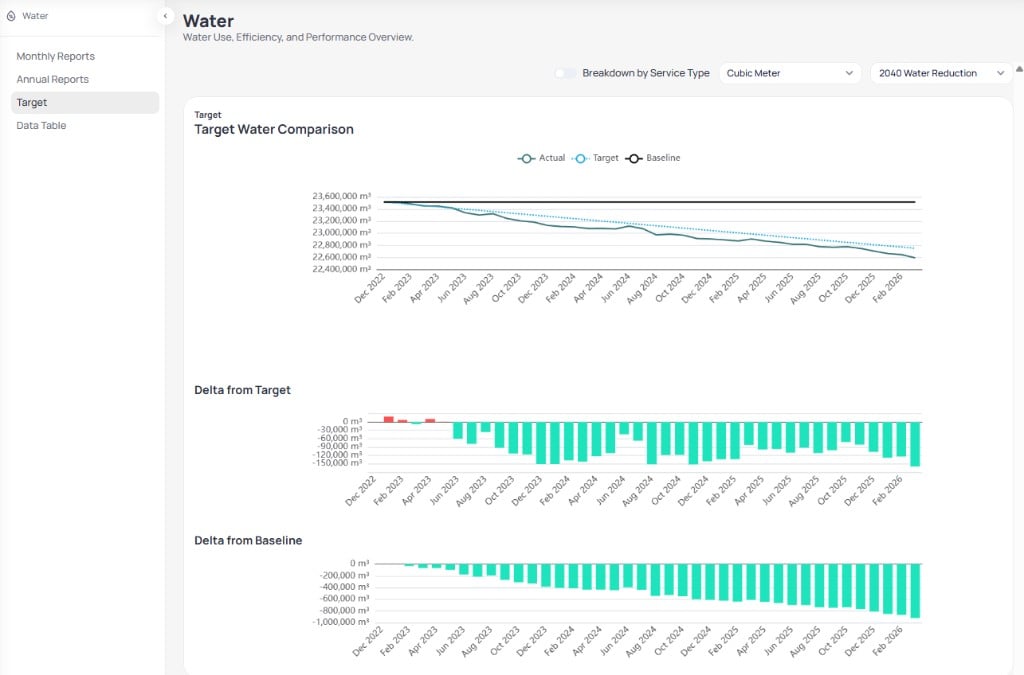
Task: Click the 22,400,000 m³ axis label
Action: (x=342, y=269)
